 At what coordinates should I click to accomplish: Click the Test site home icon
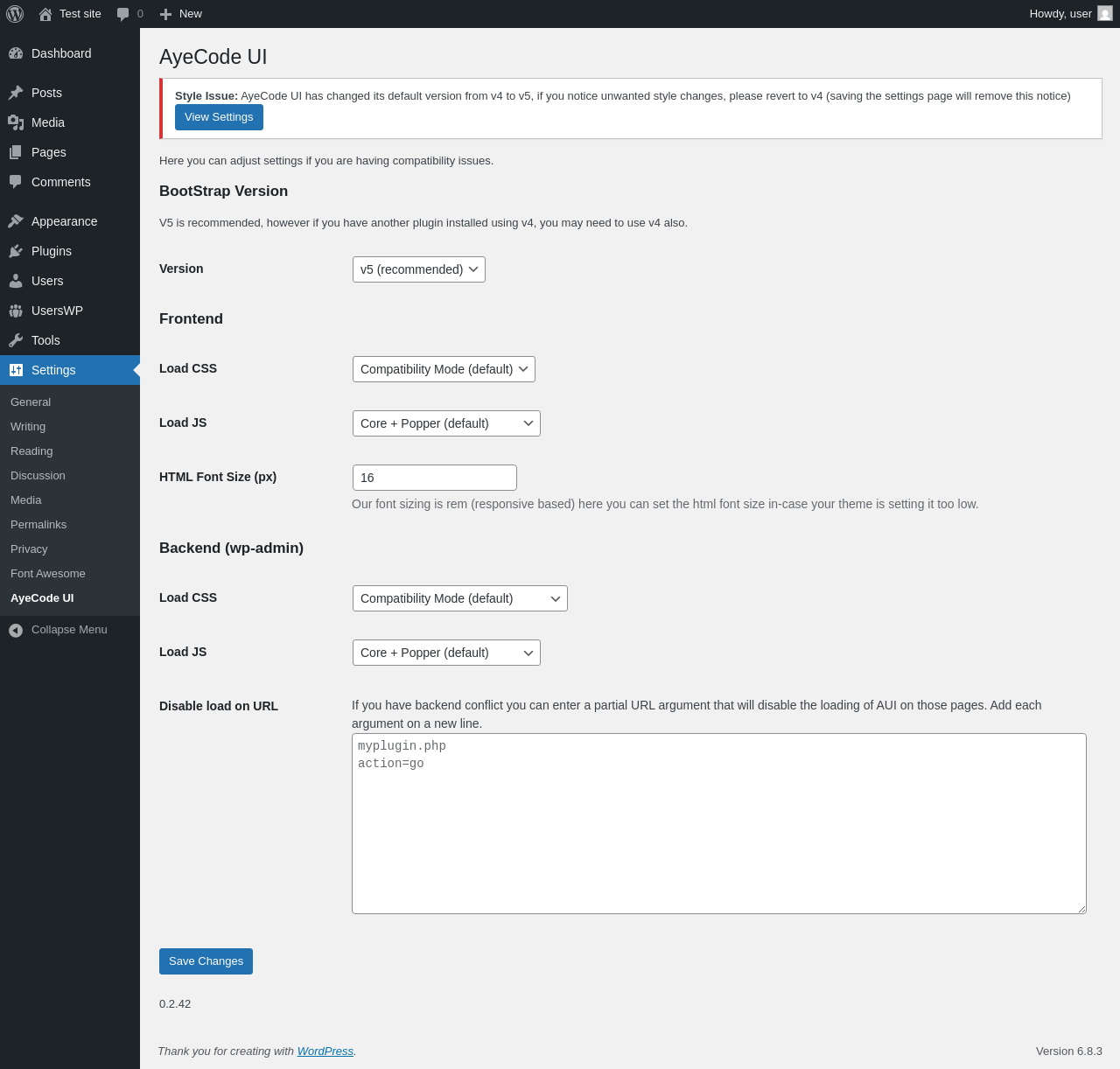pos(45,14)
